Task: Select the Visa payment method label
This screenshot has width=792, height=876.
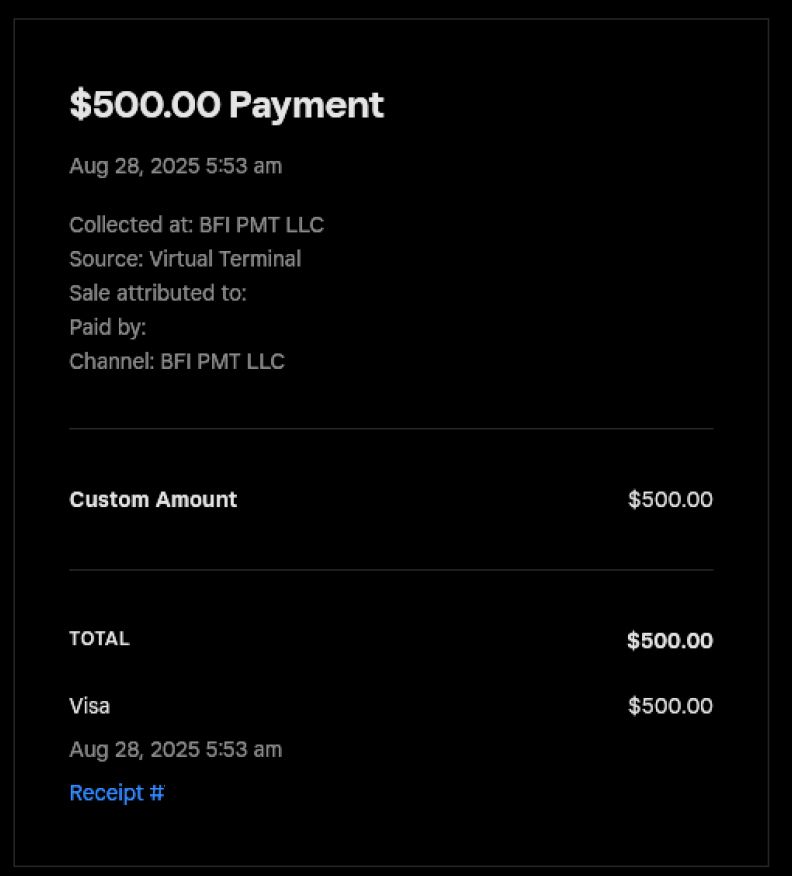Action: pyautogui.click(x=89, y=706)
